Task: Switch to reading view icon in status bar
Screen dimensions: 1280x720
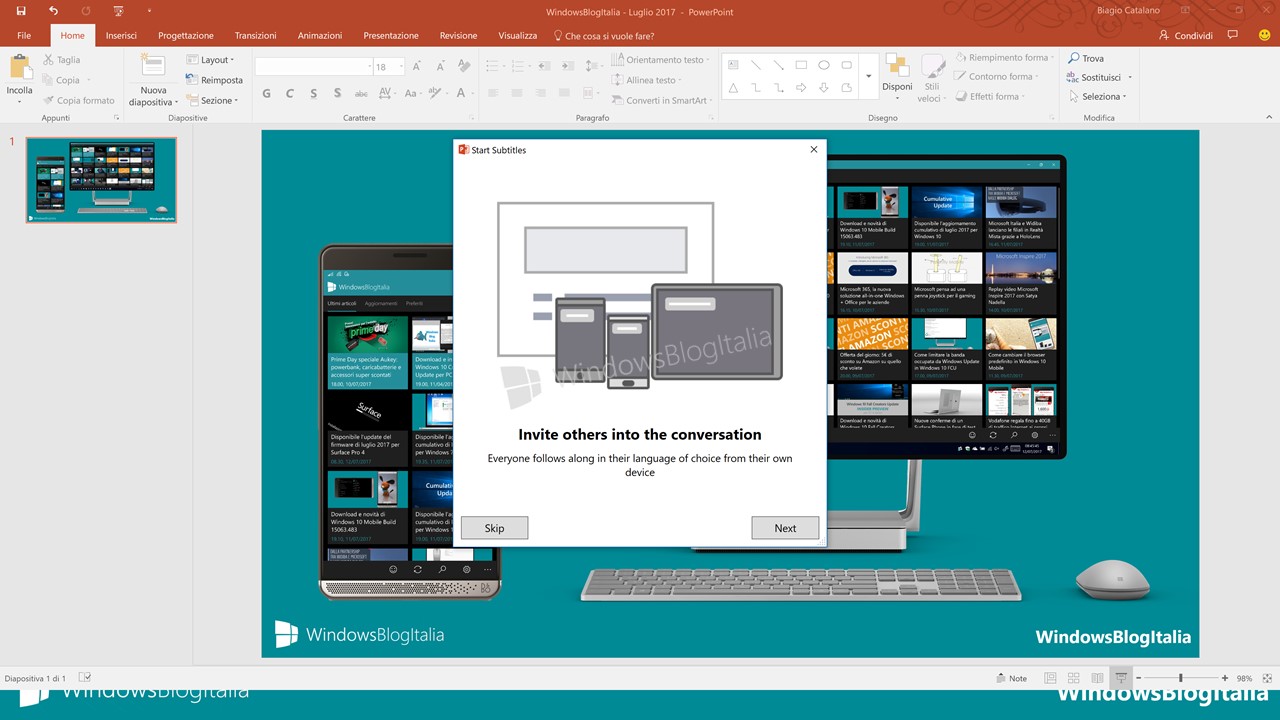Action: [x=1097, y=678]
